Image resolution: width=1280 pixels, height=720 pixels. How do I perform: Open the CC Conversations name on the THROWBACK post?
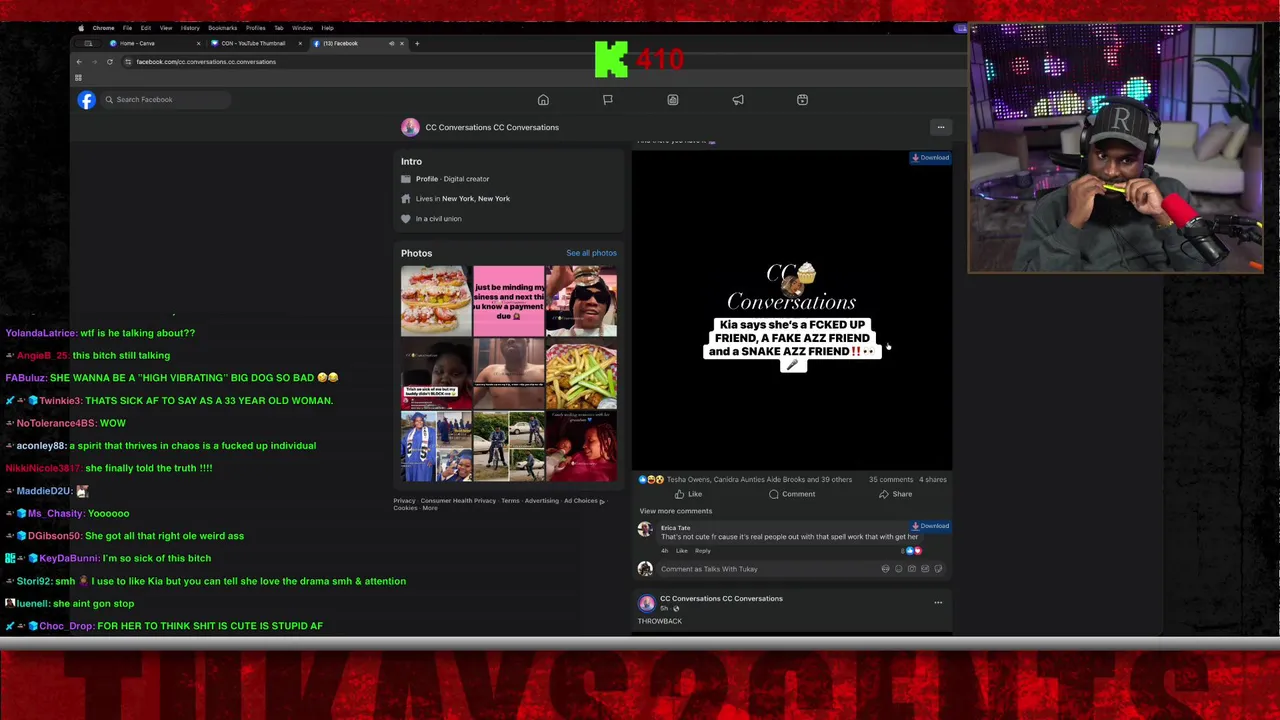pos(721,598)
